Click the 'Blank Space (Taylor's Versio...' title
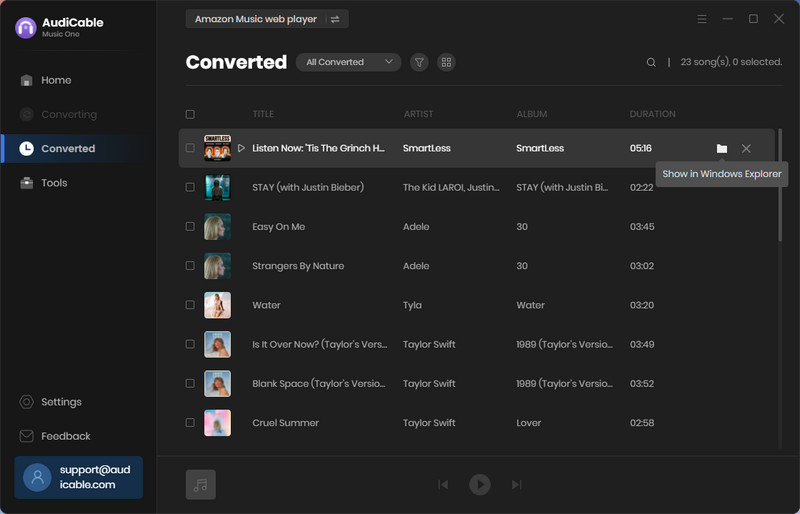 [x=319, y=383]
